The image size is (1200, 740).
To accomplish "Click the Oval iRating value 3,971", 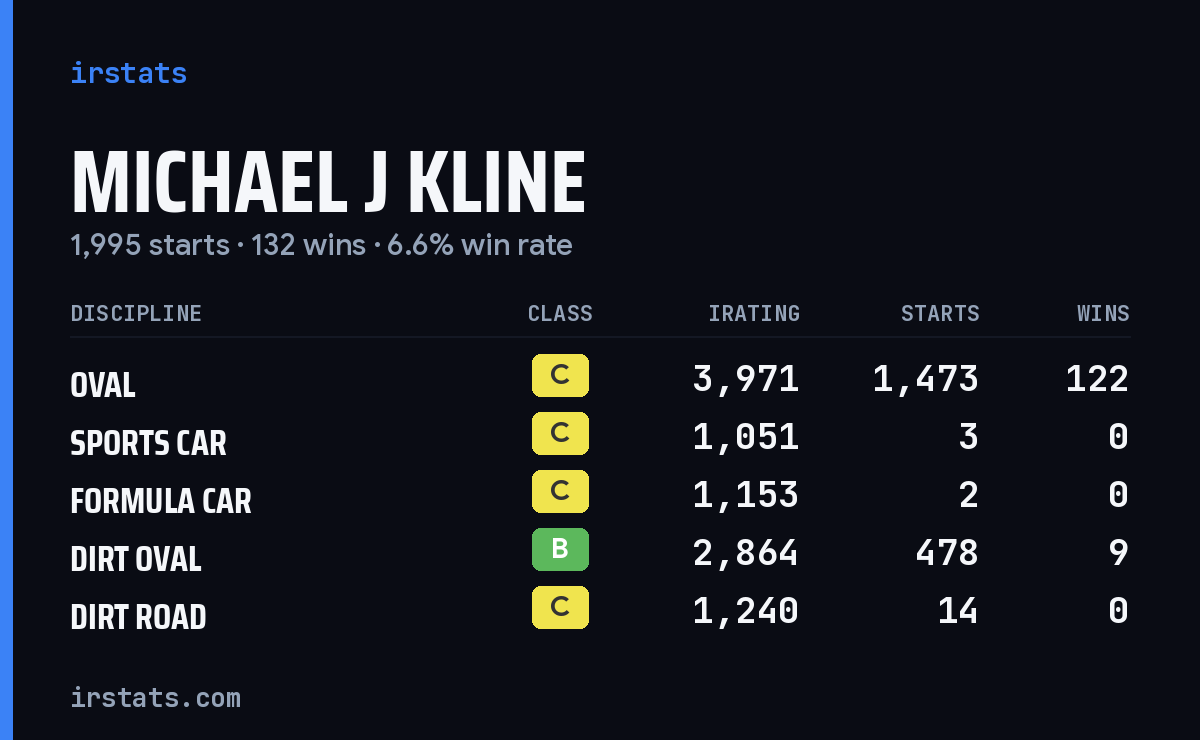I will (x=746, y=379).
